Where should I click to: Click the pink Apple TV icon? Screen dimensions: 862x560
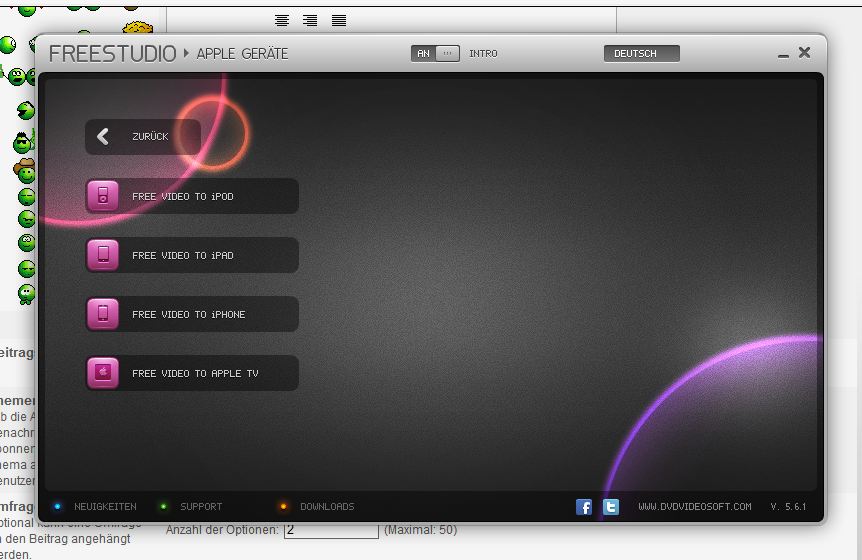click(102, 373)
